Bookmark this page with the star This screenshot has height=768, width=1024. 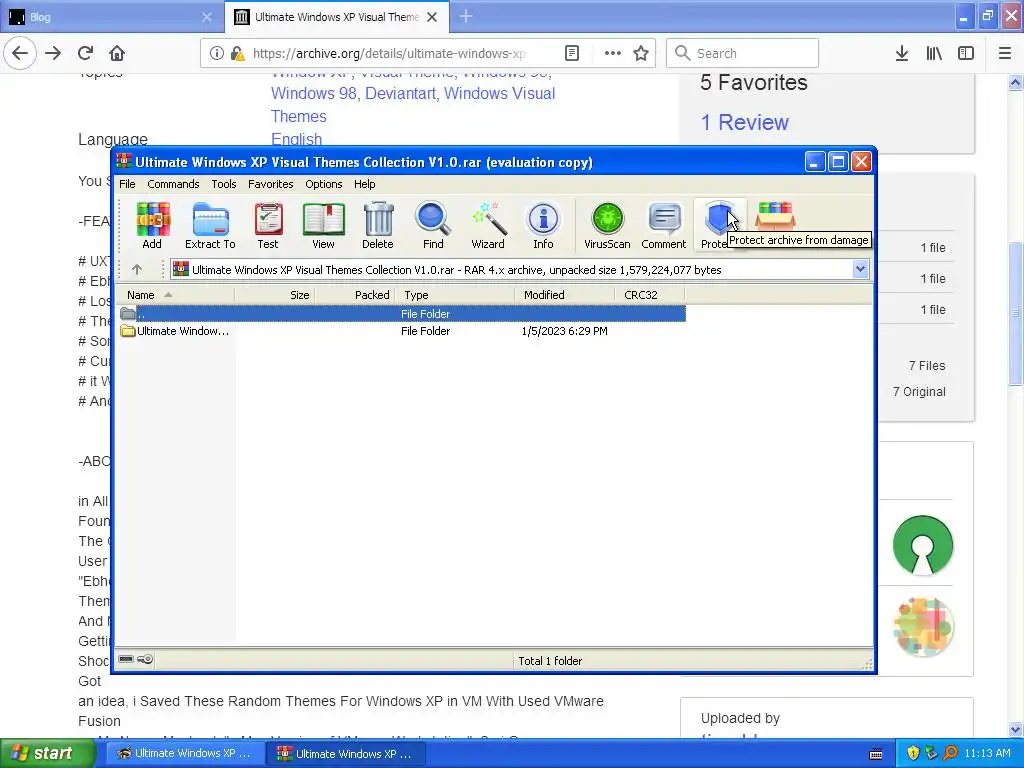[641, 53]
